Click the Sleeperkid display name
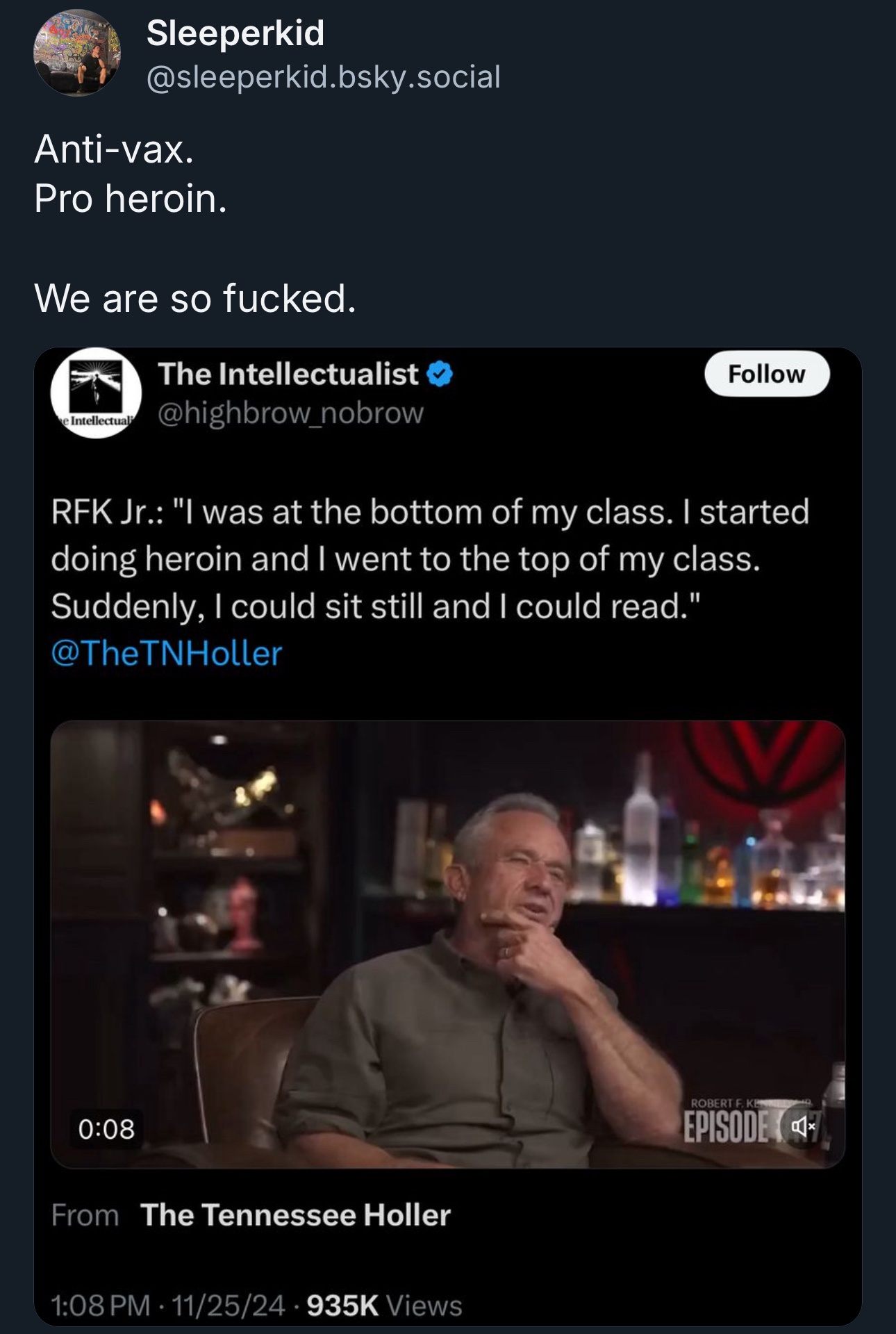 (235, 33)
